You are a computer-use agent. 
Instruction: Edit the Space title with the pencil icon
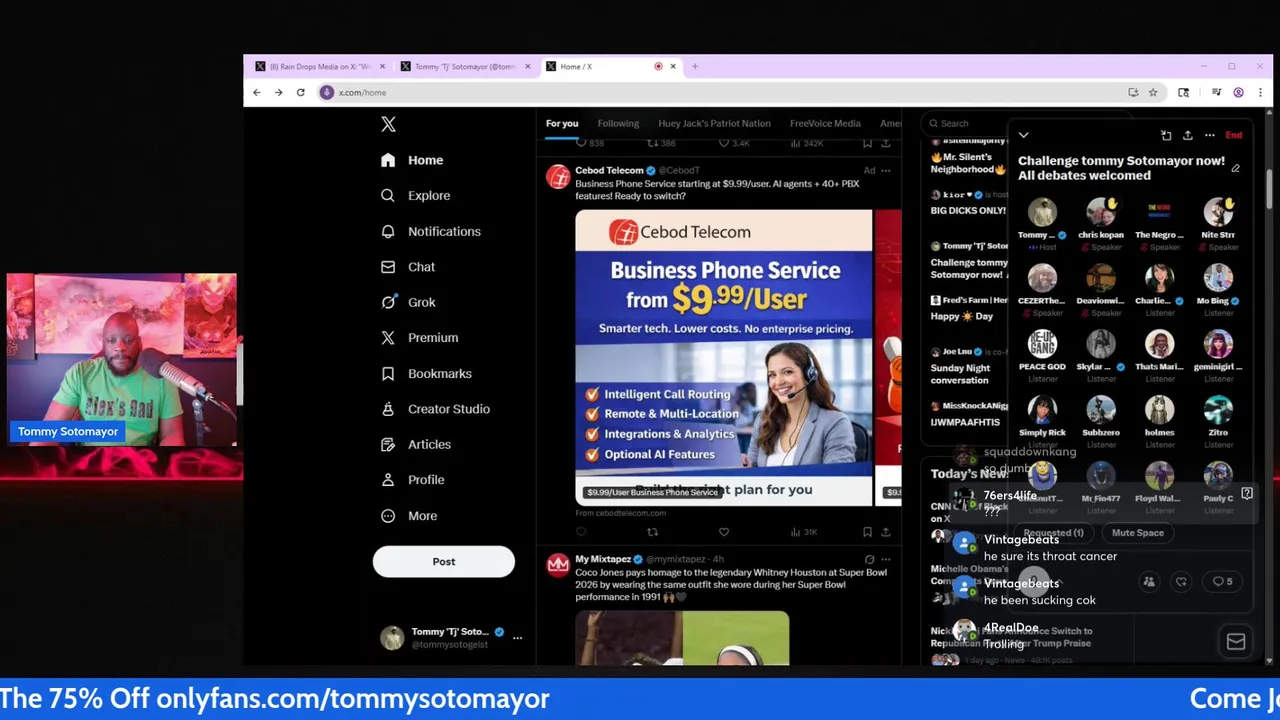coord(1235,168)
